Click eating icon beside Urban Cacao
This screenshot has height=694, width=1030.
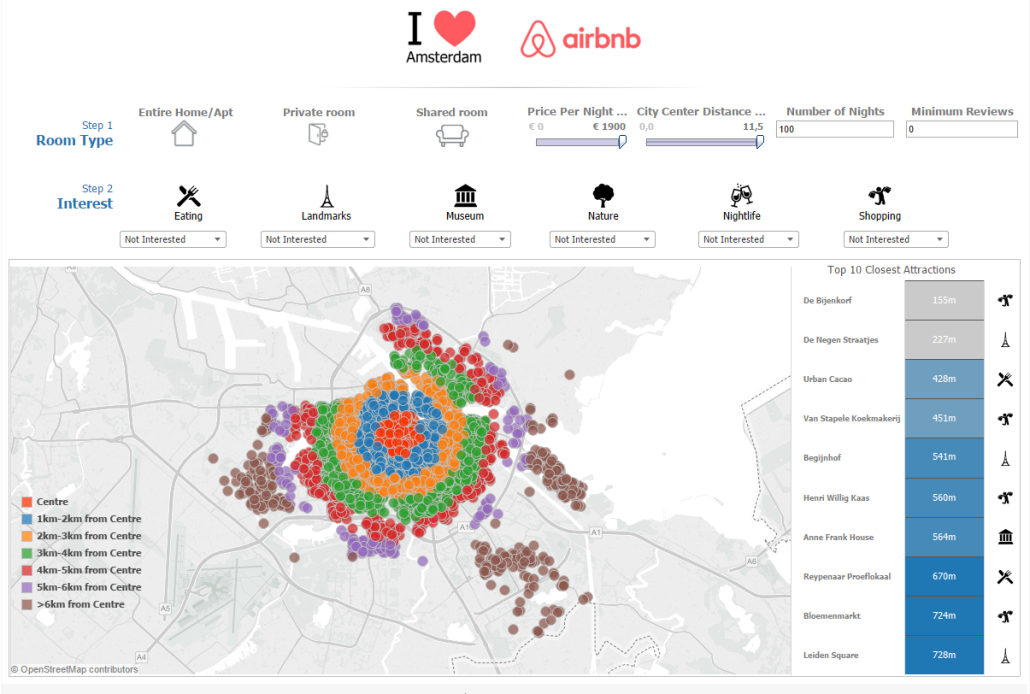[1005, 379]
